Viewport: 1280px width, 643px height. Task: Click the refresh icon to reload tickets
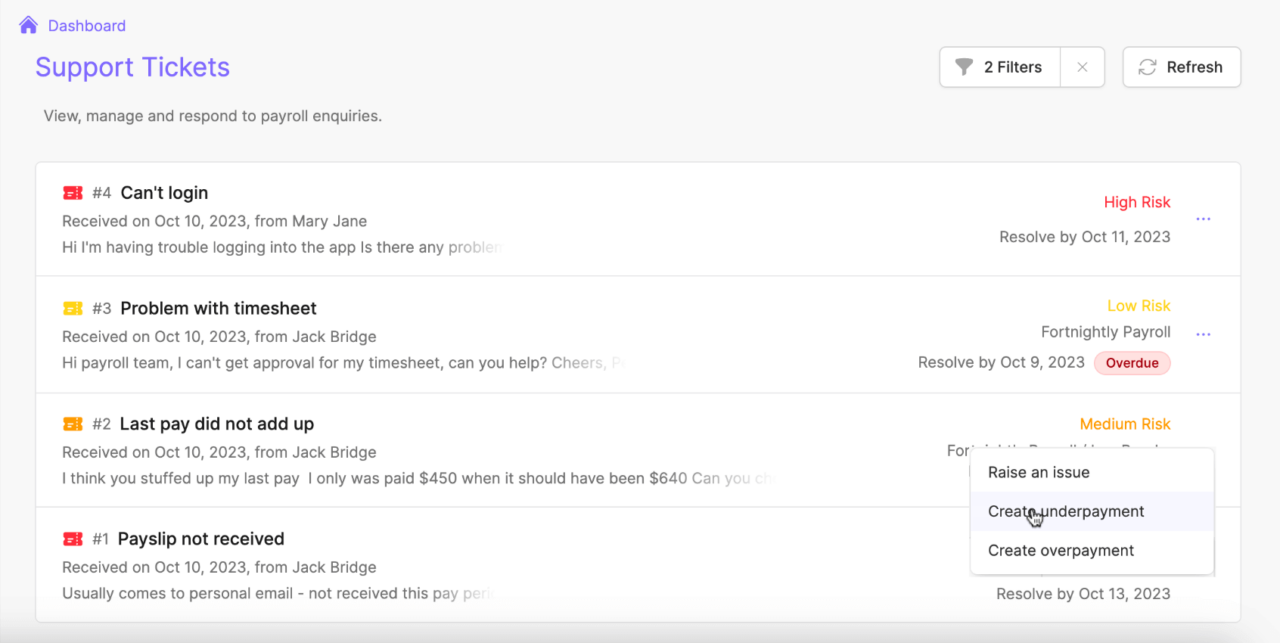(x=1148, y=66)
